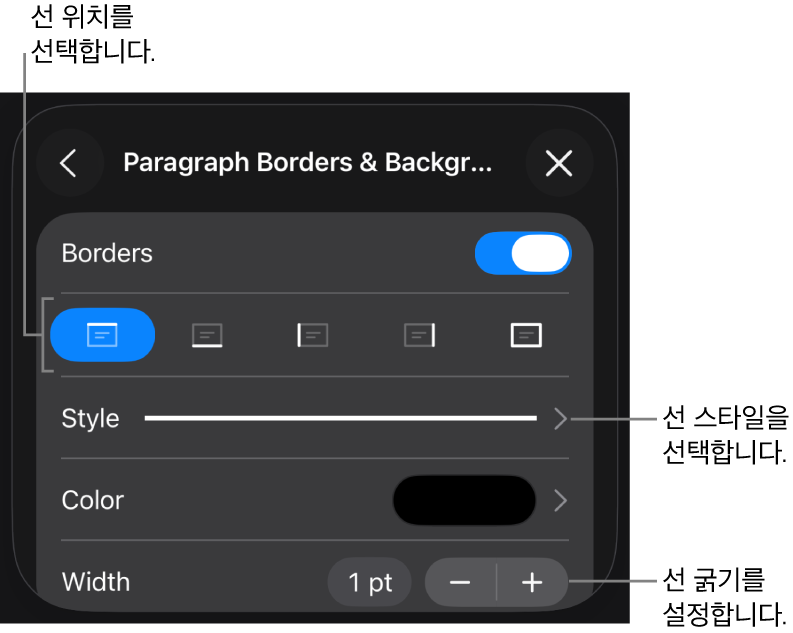Select the all-sides border position icon

(526, 335)
